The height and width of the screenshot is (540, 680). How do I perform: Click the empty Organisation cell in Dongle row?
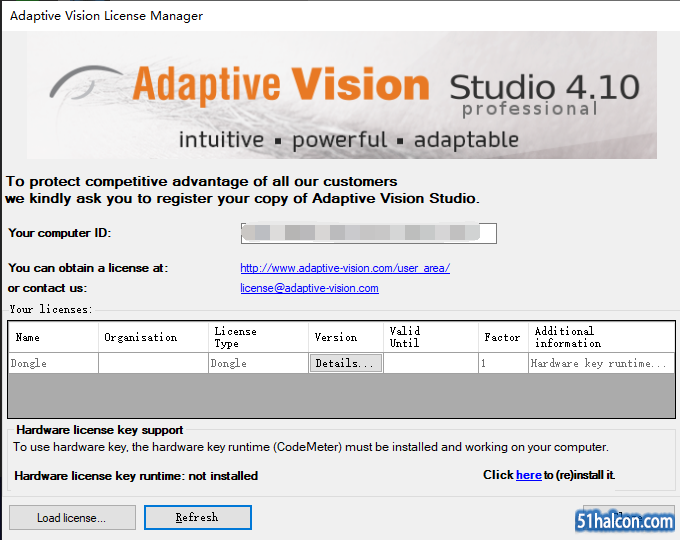pyautogui.click(x=153, y=363)
